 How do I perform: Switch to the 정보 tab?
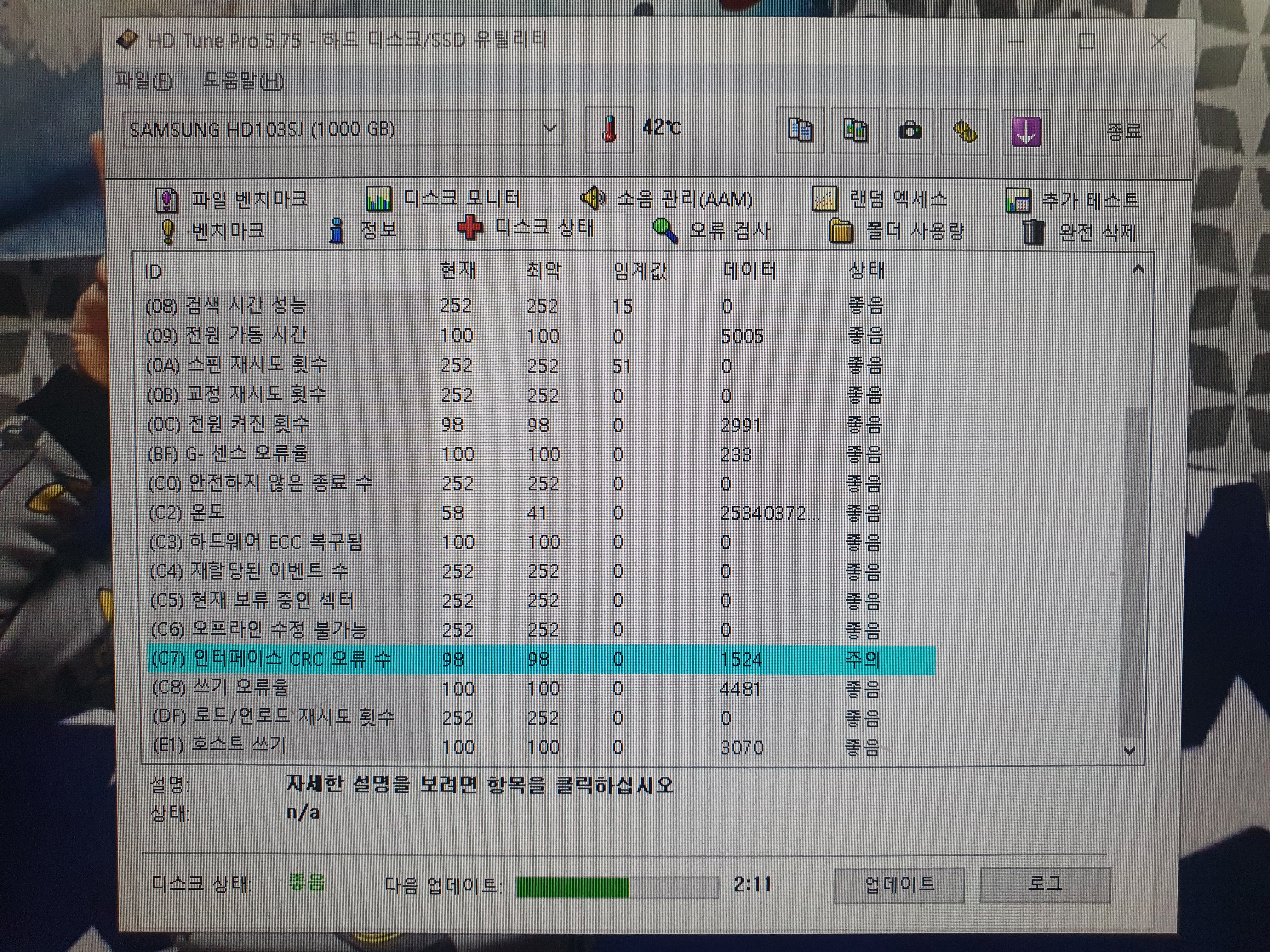click(x=362, y=231)
